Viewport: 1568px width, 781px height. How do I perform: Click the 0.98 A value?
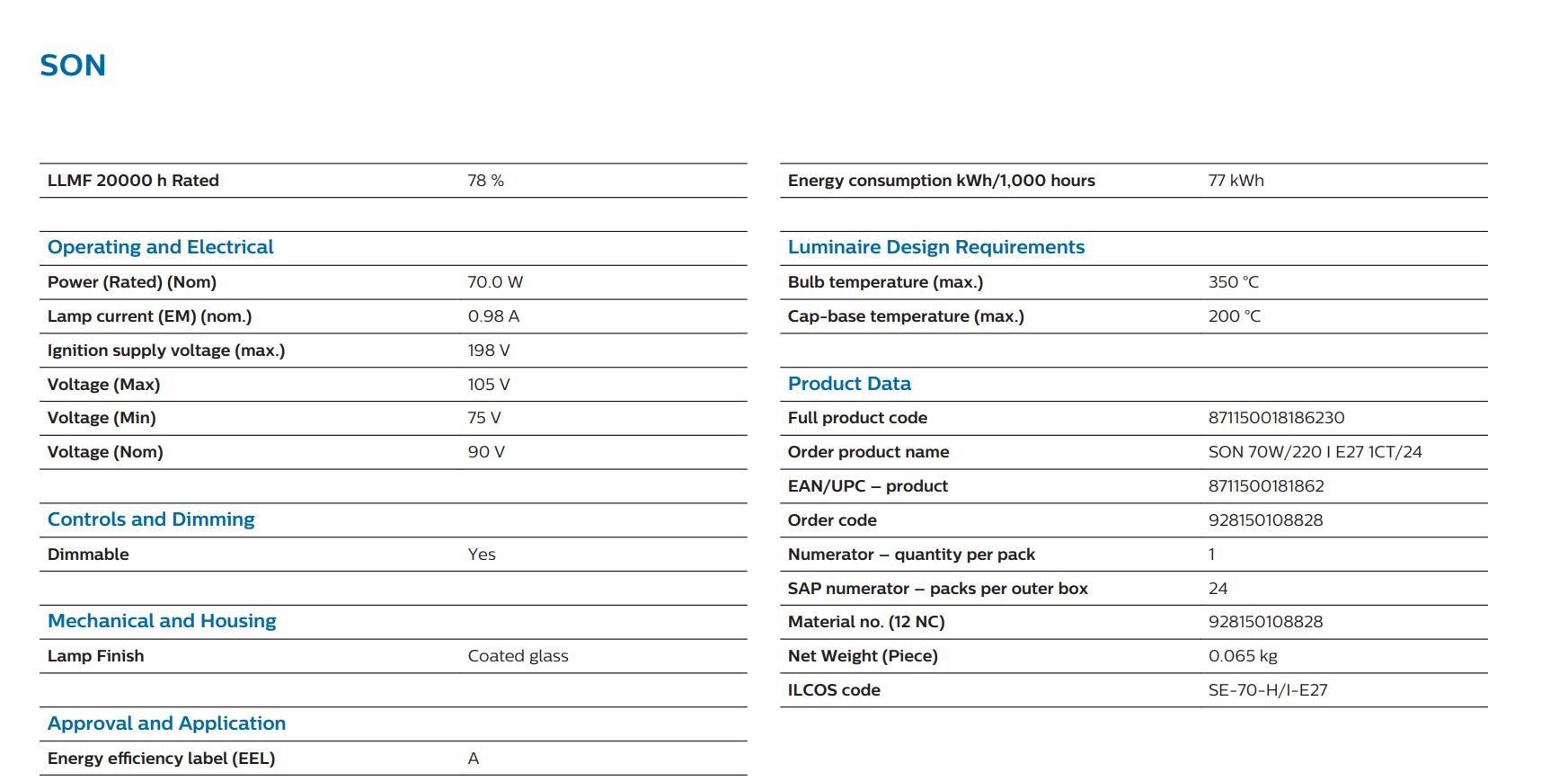coord(493,316)
